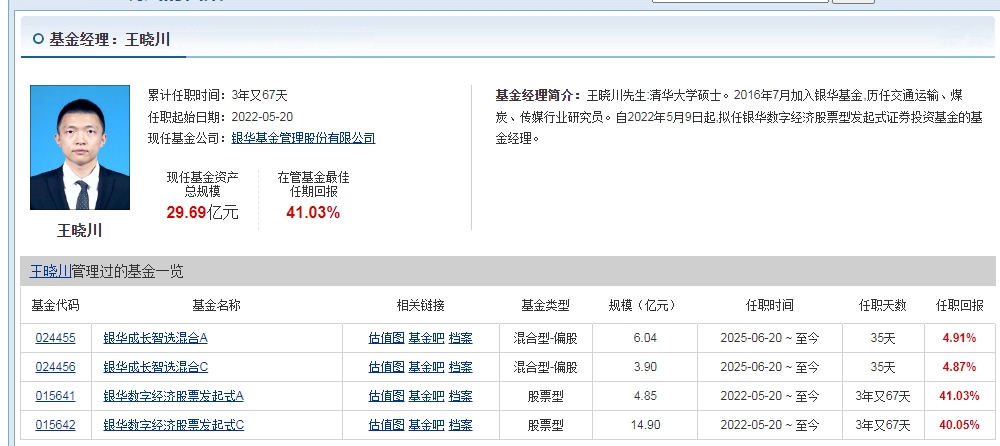
Task: Click scale value 4.85
Action: pyautogui.click(x=645, y=396)
